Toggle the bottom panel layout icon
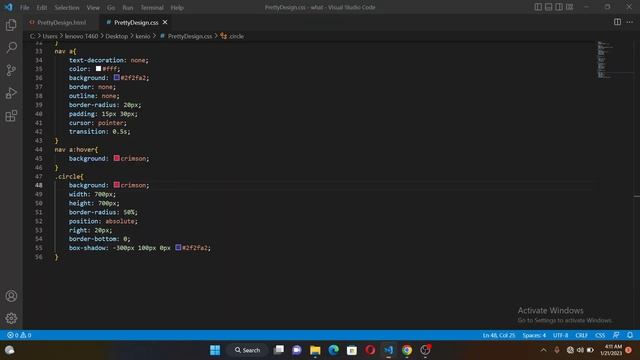Screen dimensions: 640x360 (549, 7)
